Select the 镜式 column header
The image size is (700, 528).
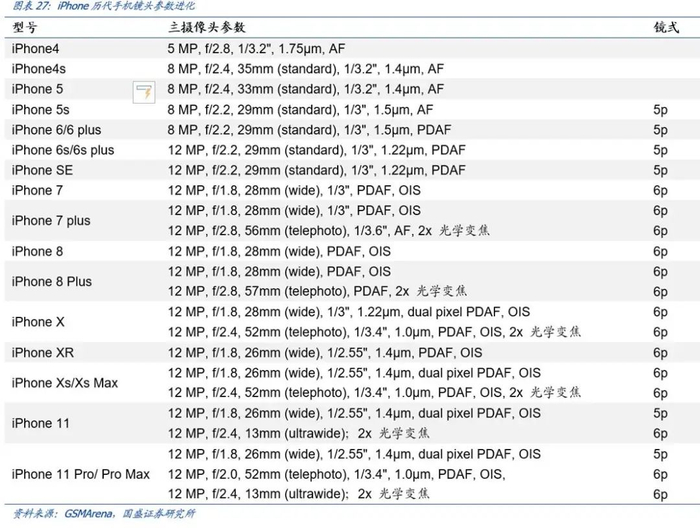666,28
